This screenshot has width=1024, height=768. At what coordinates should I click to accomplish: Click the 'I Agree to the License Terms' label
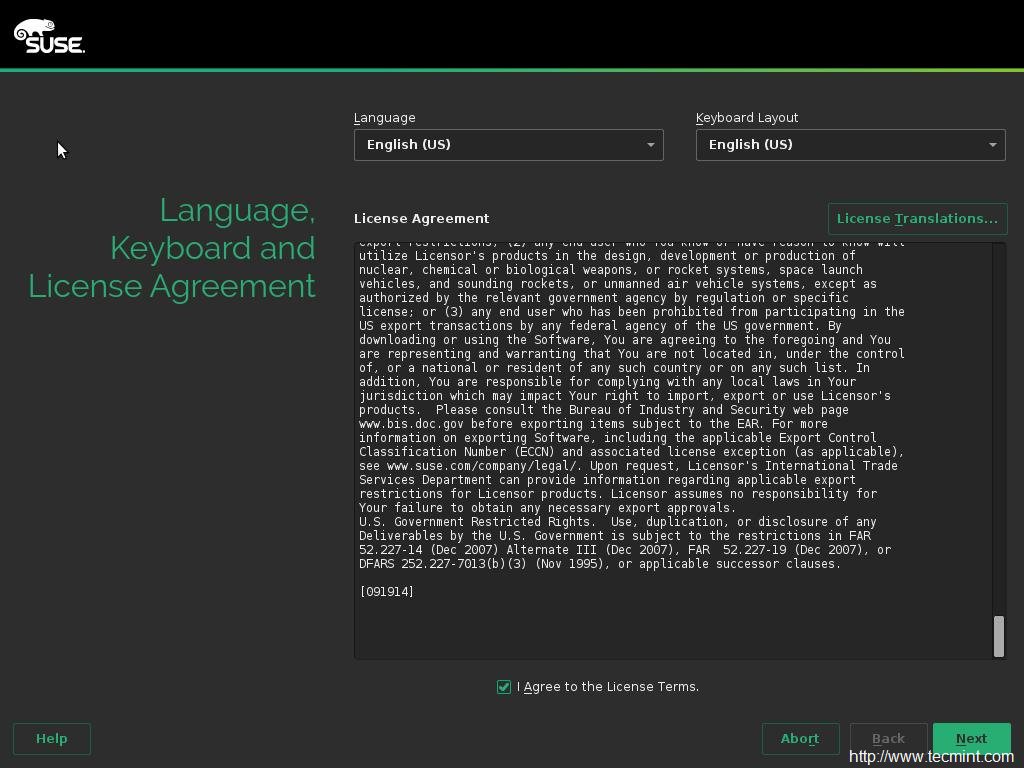pyautogui.click(x=608, y=687)
